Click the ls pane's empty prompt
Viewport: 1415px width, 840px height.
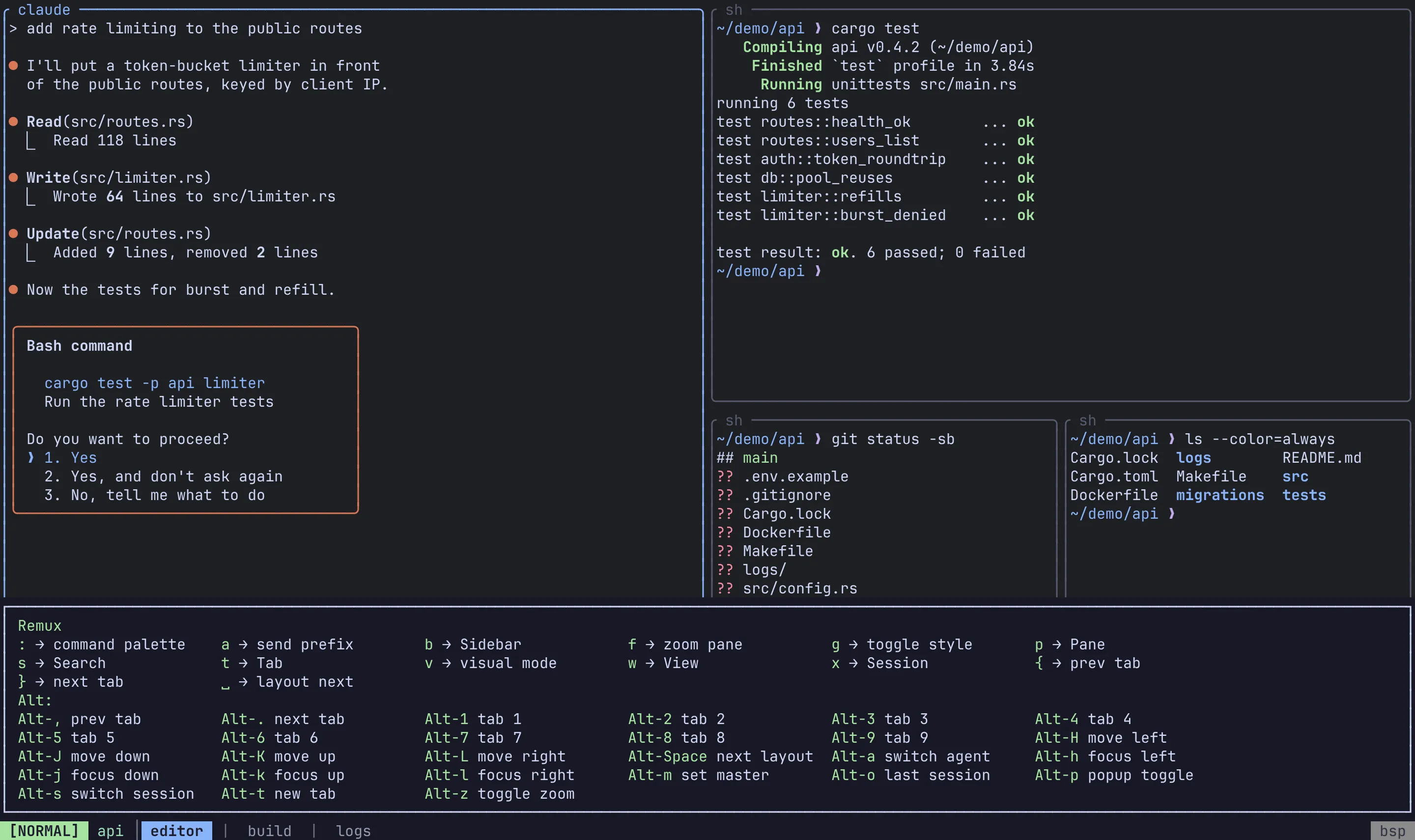click(1123, 514)
